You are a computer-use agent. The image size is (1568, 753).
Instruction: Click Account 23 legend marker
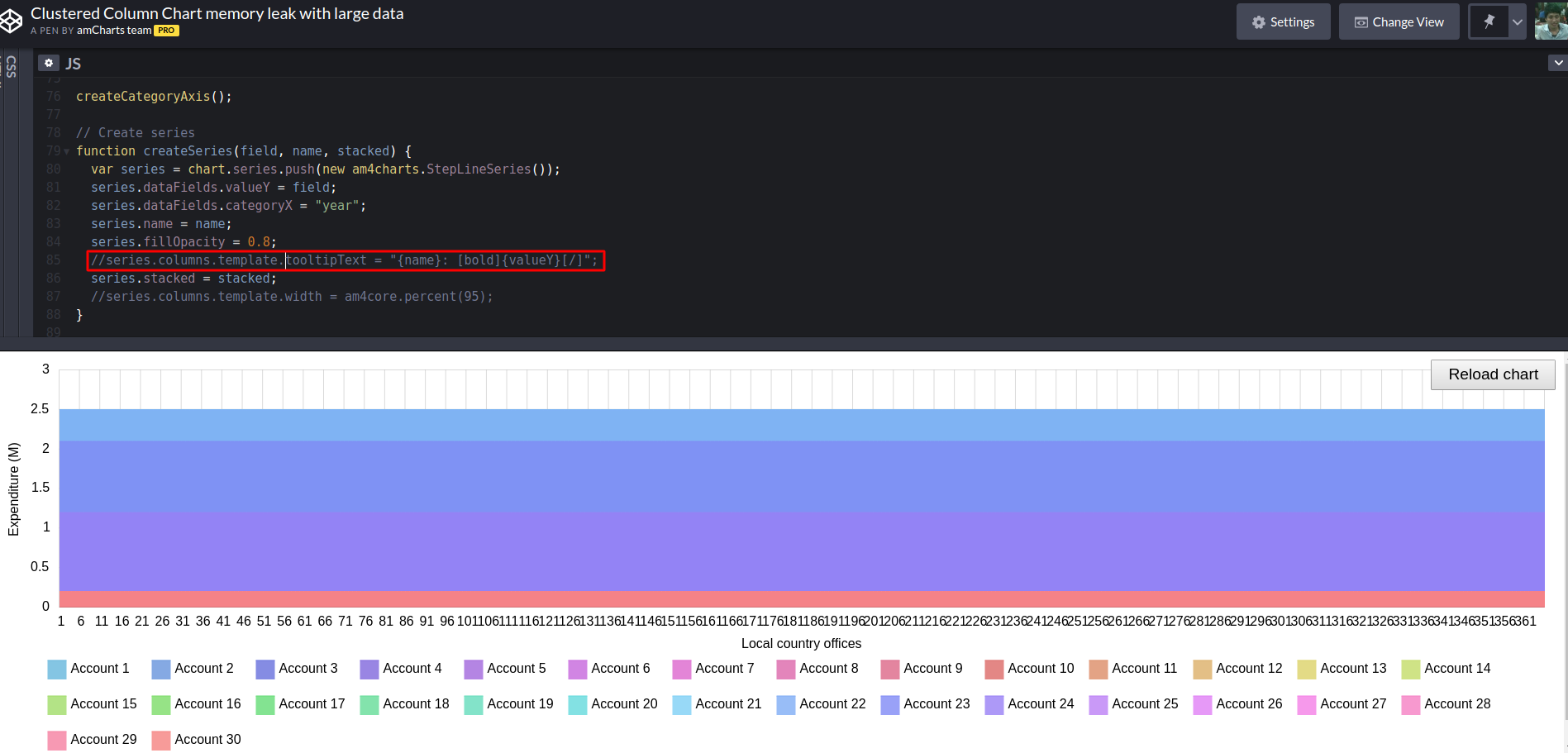tap(890, 704)
